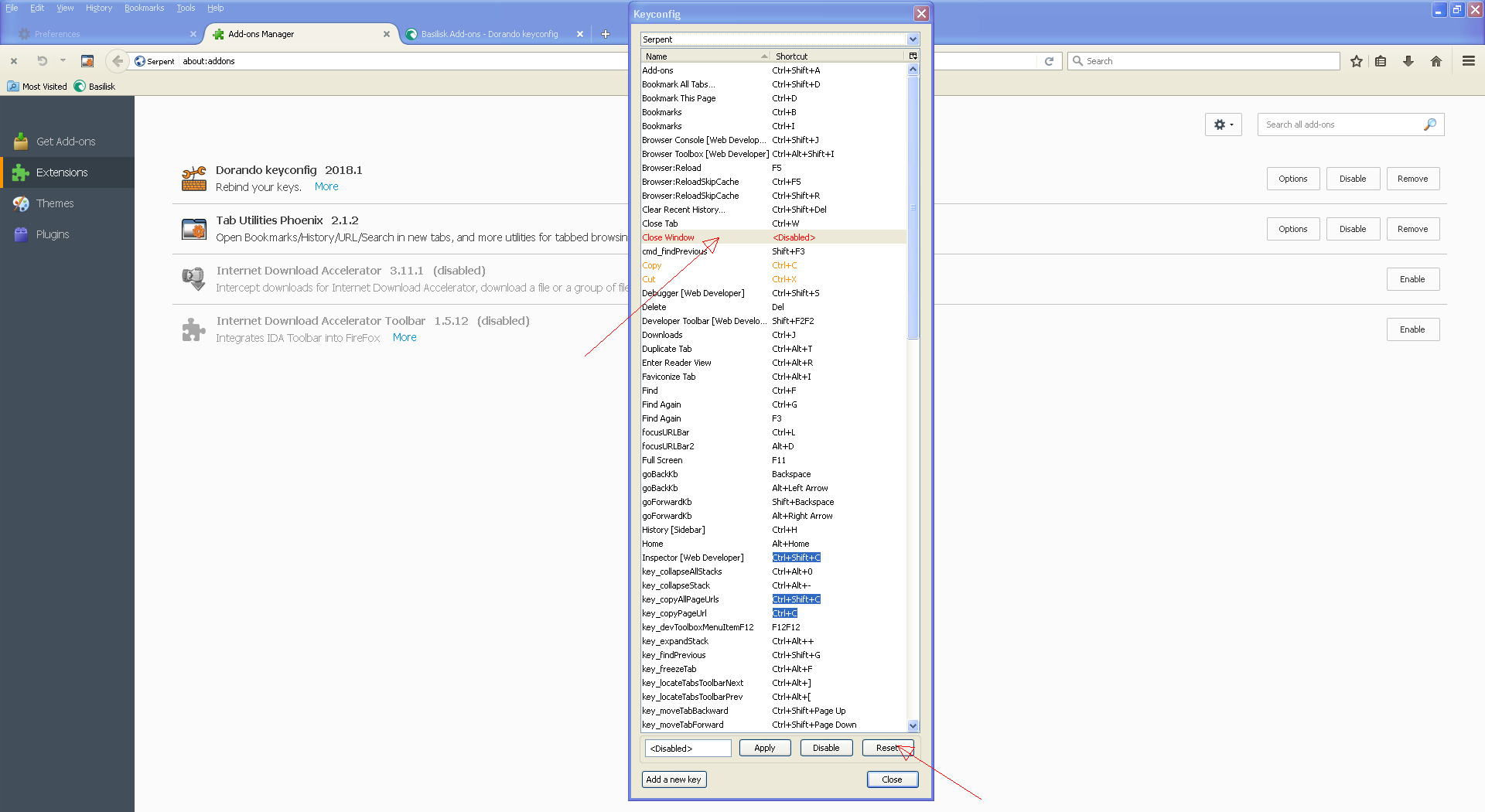The height and width of the screenshot is (812, 1485).
Task: Open the History menu
Action: click(x=99, y=8)
